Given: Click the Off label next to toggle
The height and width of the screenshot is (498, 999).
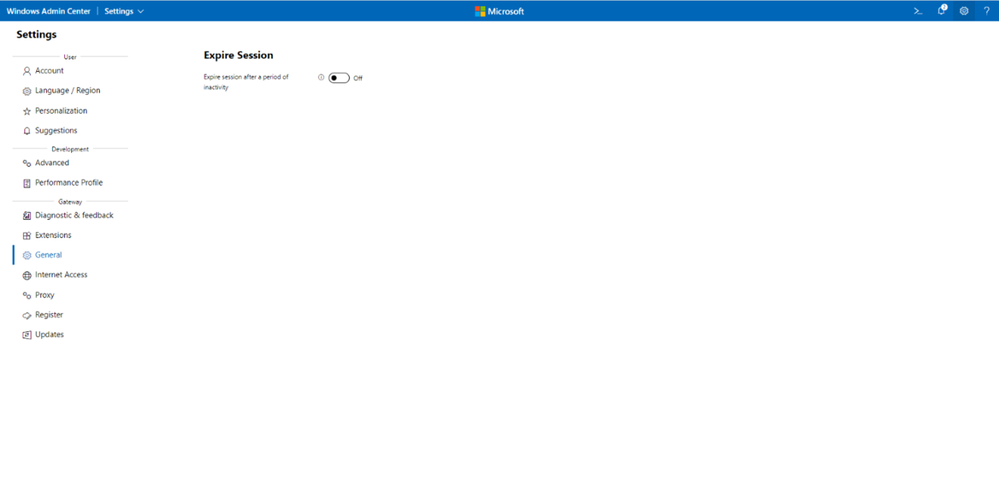Looking at the screenshot, I should tap(357, 78).
